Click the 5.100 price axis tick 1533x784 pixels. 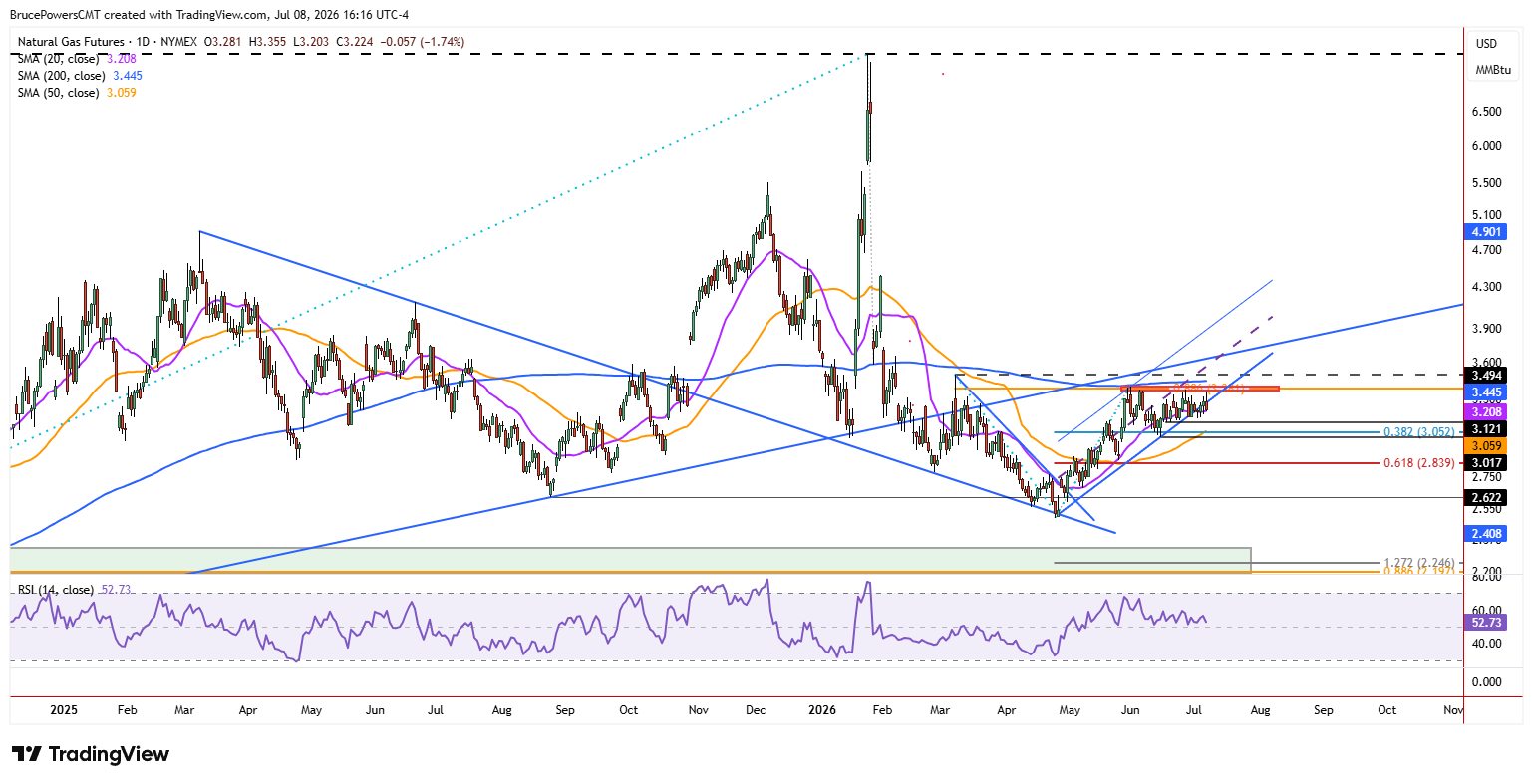click(x=1487, y=215)
